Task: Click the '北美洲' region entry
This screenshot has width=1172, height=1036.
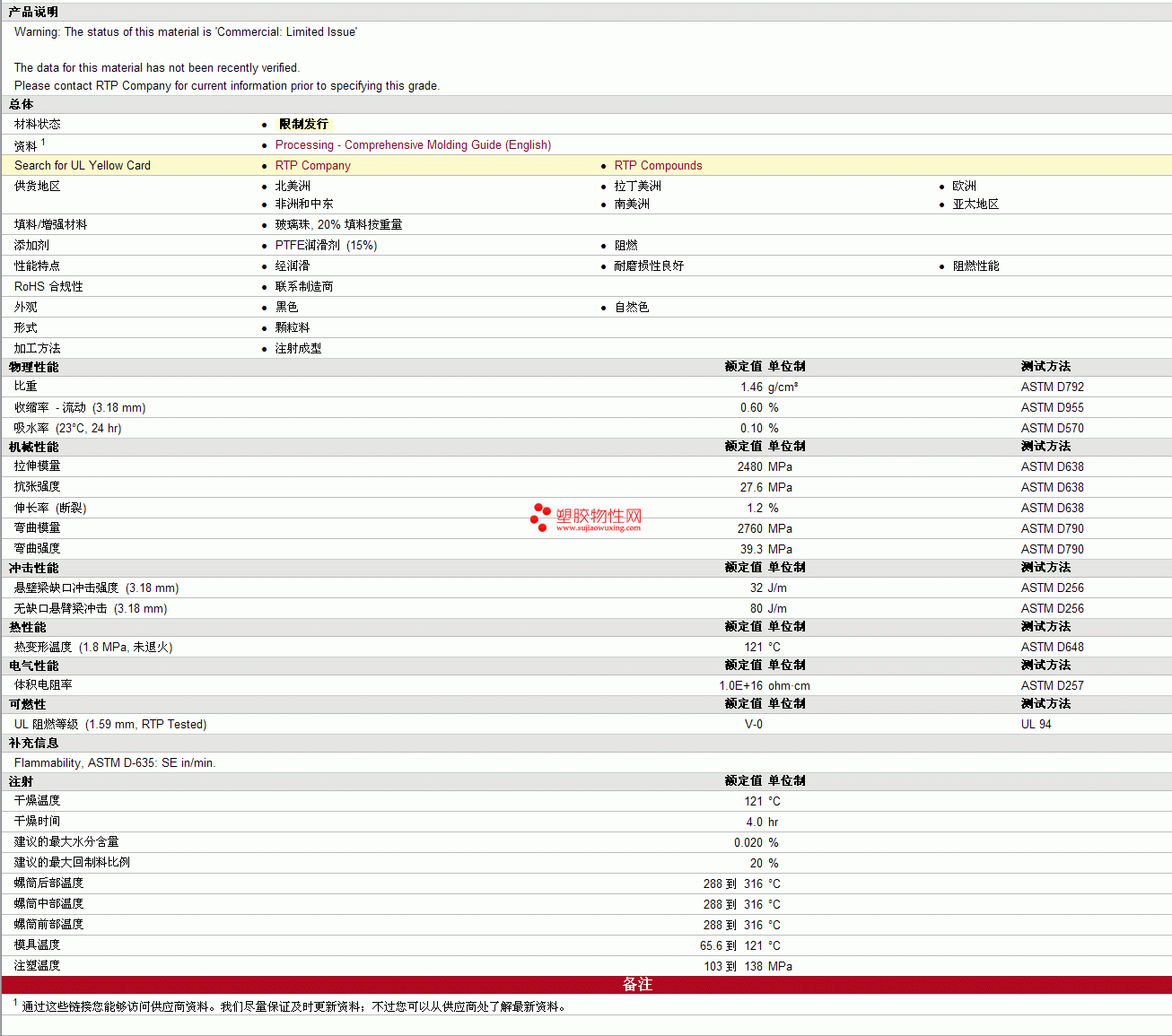Action: tap(293, 186)
